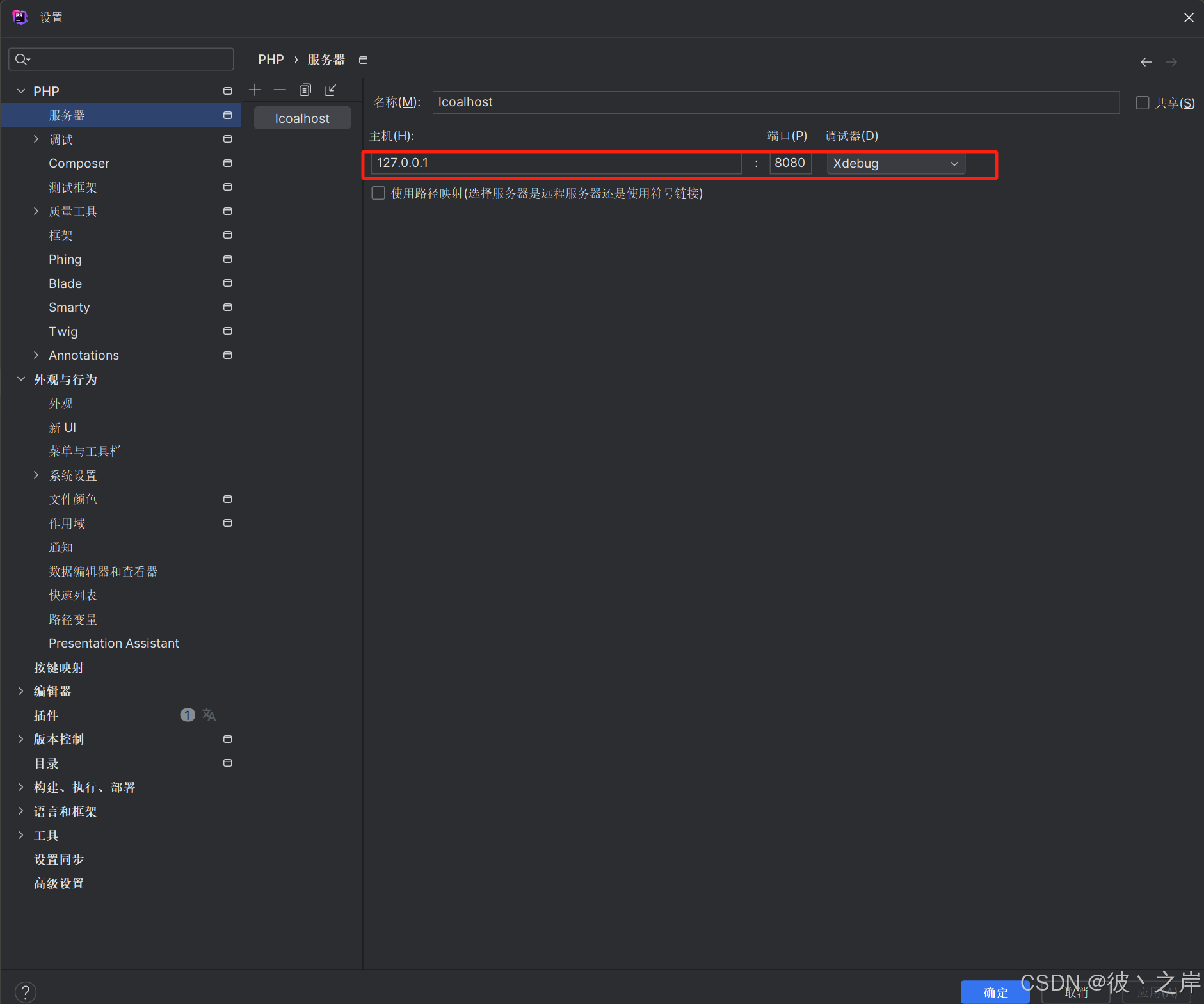Click into the 127.0.0.1 host field
The width and height of the screenshot is (1204, 1004).
click(x=556, y=163)
